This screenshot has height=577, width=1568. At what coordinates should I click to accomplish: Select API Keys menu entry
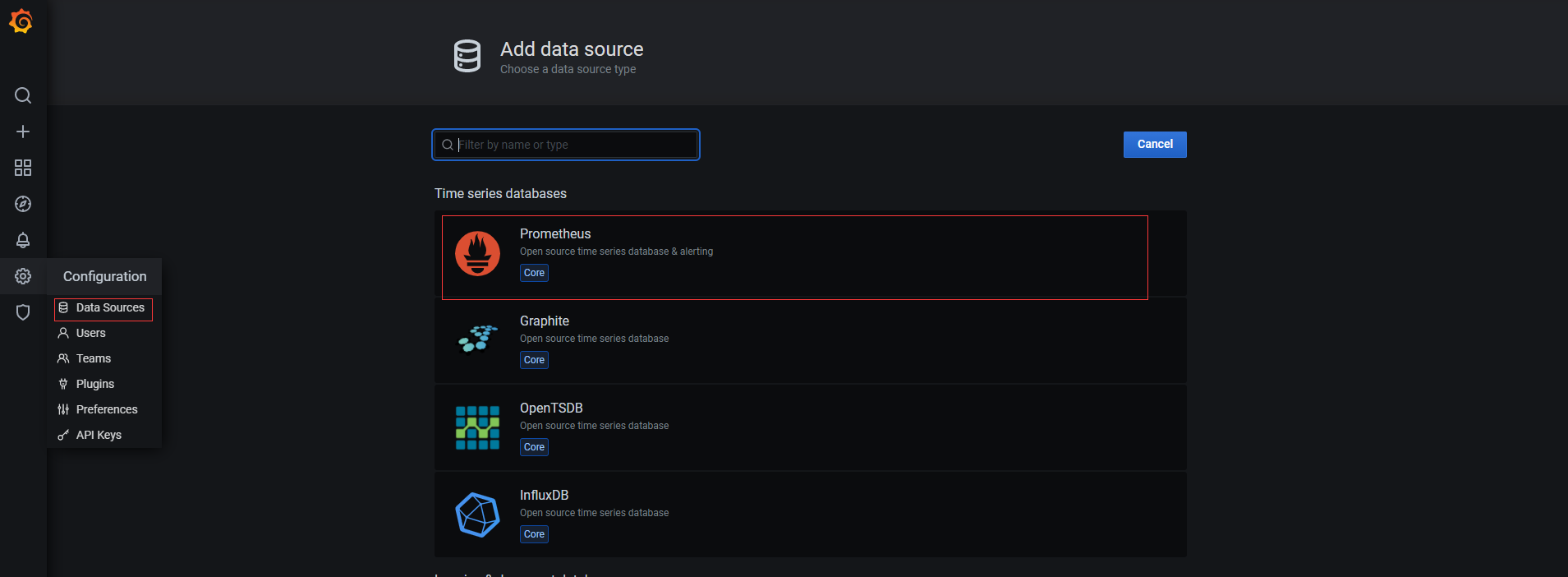tap(99, 436)
